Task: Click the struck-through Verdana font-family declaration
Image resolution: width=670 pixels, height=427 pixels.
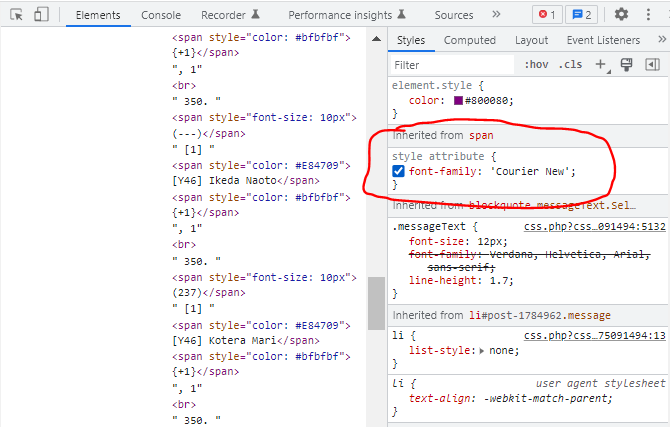Action: (529, 261)
